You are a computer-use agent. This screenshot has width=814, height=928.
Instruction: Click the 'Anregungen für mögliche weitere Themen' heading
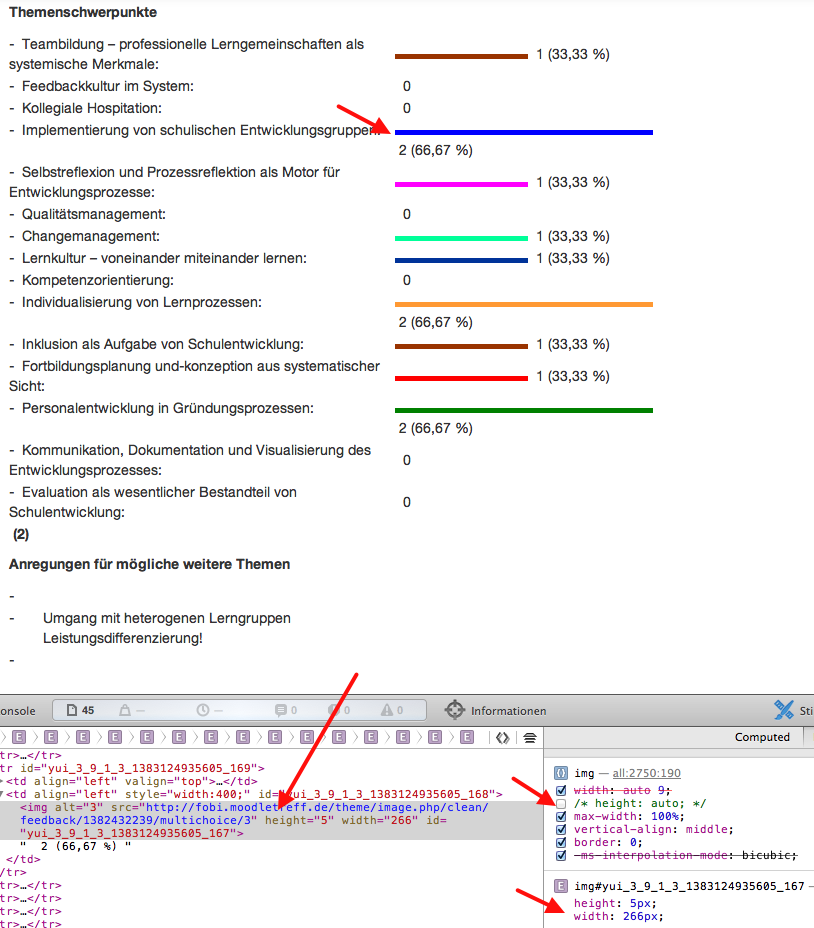[x=149, y=565]
